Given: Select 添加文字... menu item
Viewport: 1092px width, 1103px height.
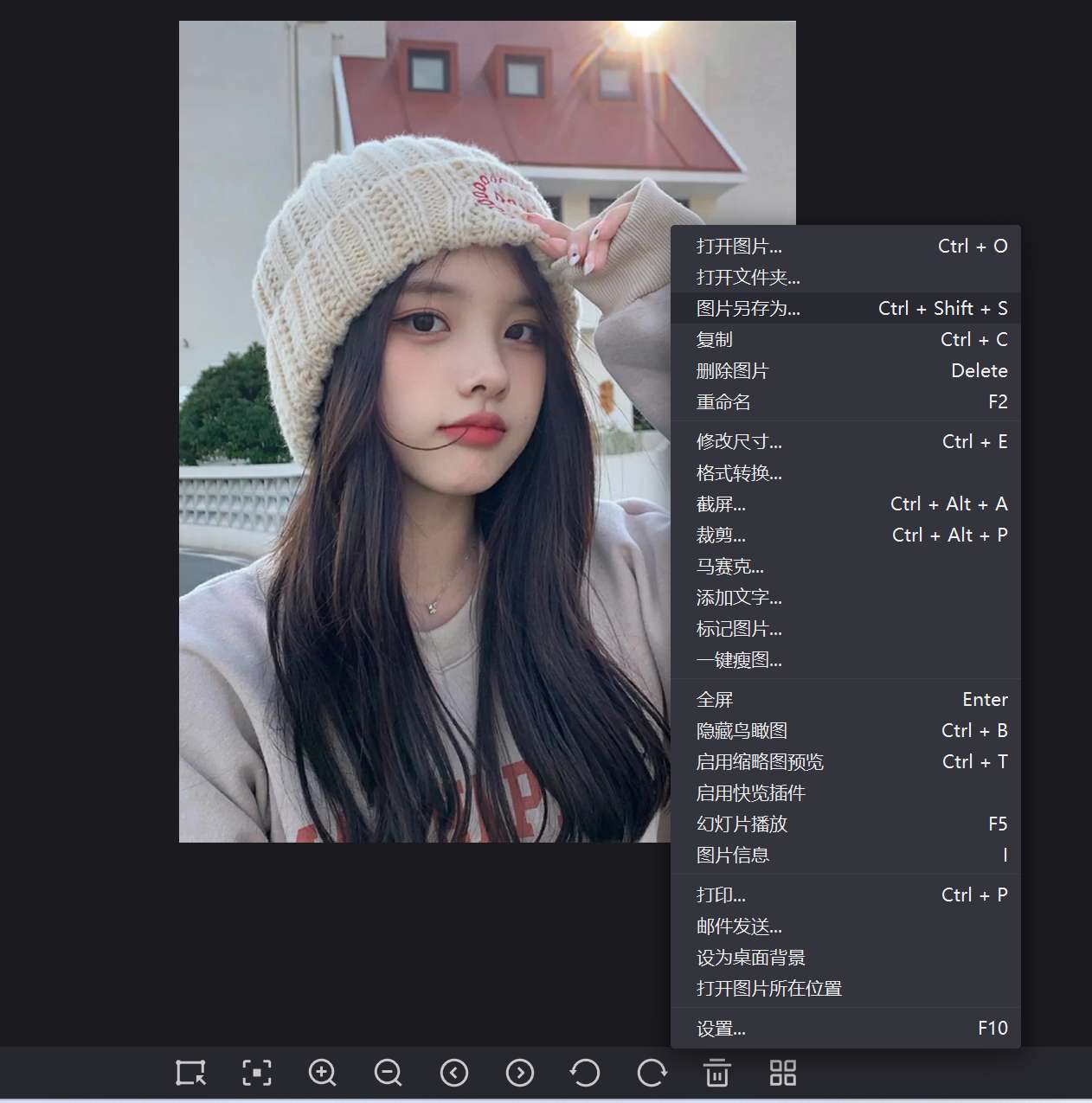Looking at the screenshot, I should (x=845, y=598).
